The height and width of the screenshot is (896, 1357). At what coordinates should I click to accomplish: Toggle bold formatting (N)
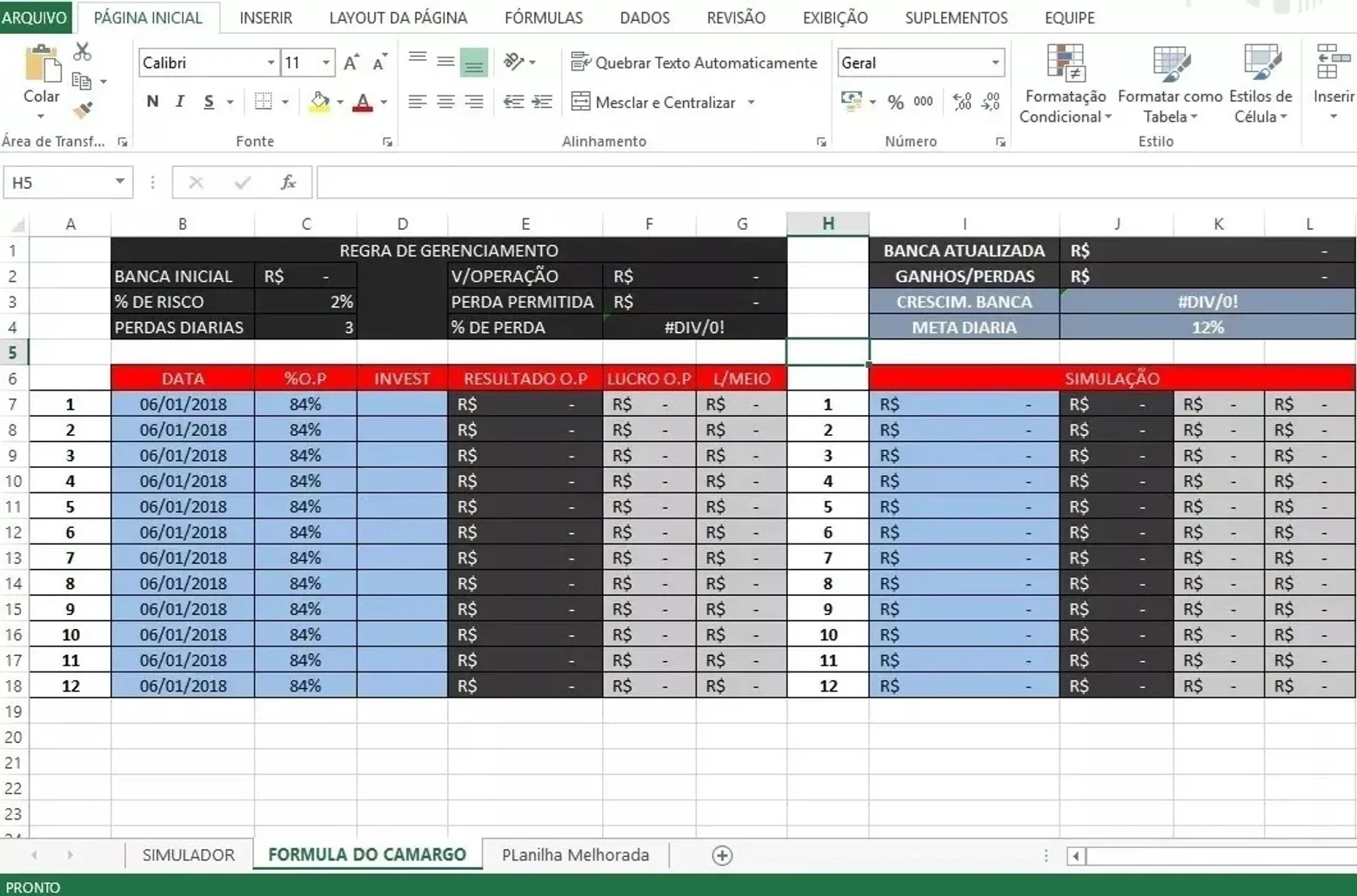coord(152,102)
